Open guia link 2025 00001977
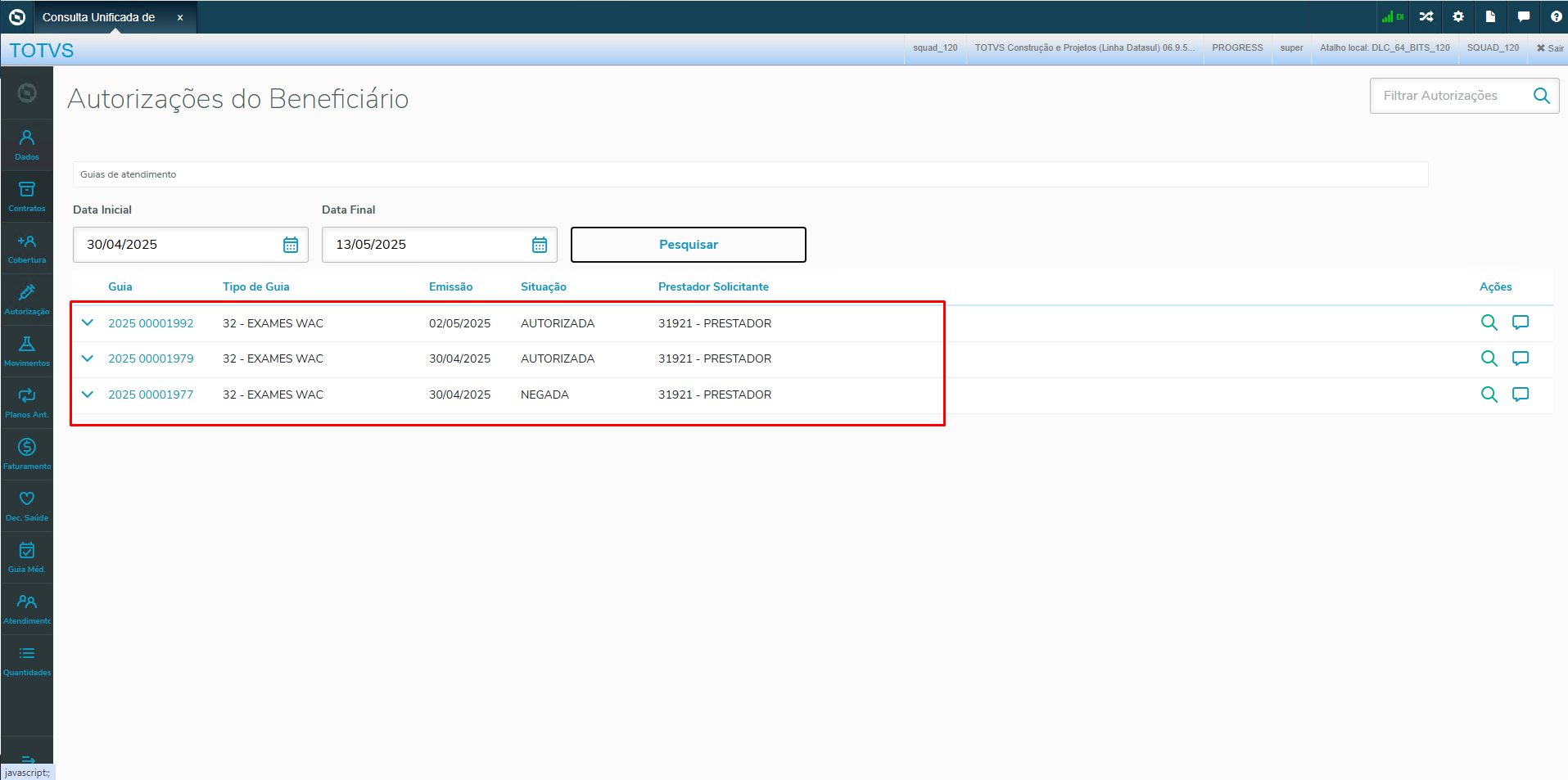The image size is (1568, 780). point(151,395)
